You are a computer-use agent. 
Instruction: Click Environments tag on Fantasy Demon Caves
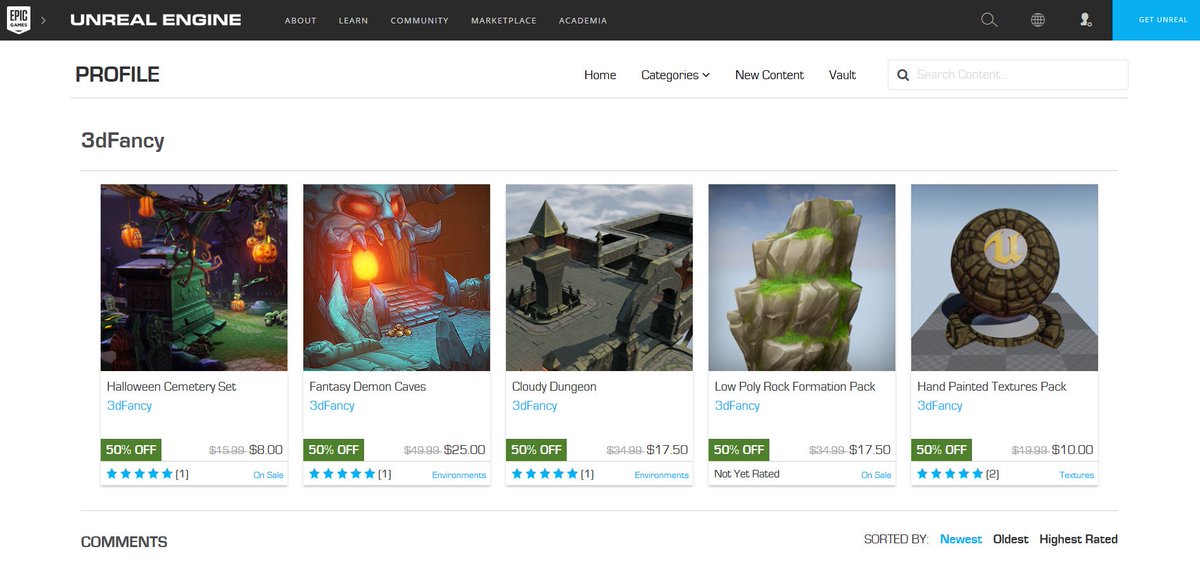459,475
